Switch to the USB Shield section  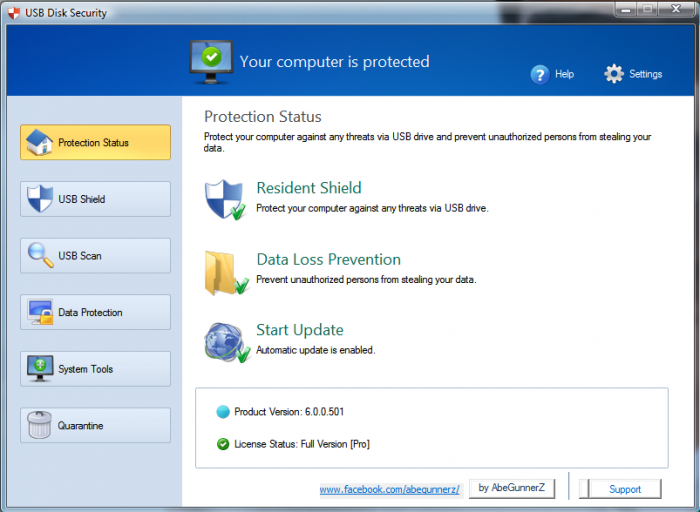(95, 199)
